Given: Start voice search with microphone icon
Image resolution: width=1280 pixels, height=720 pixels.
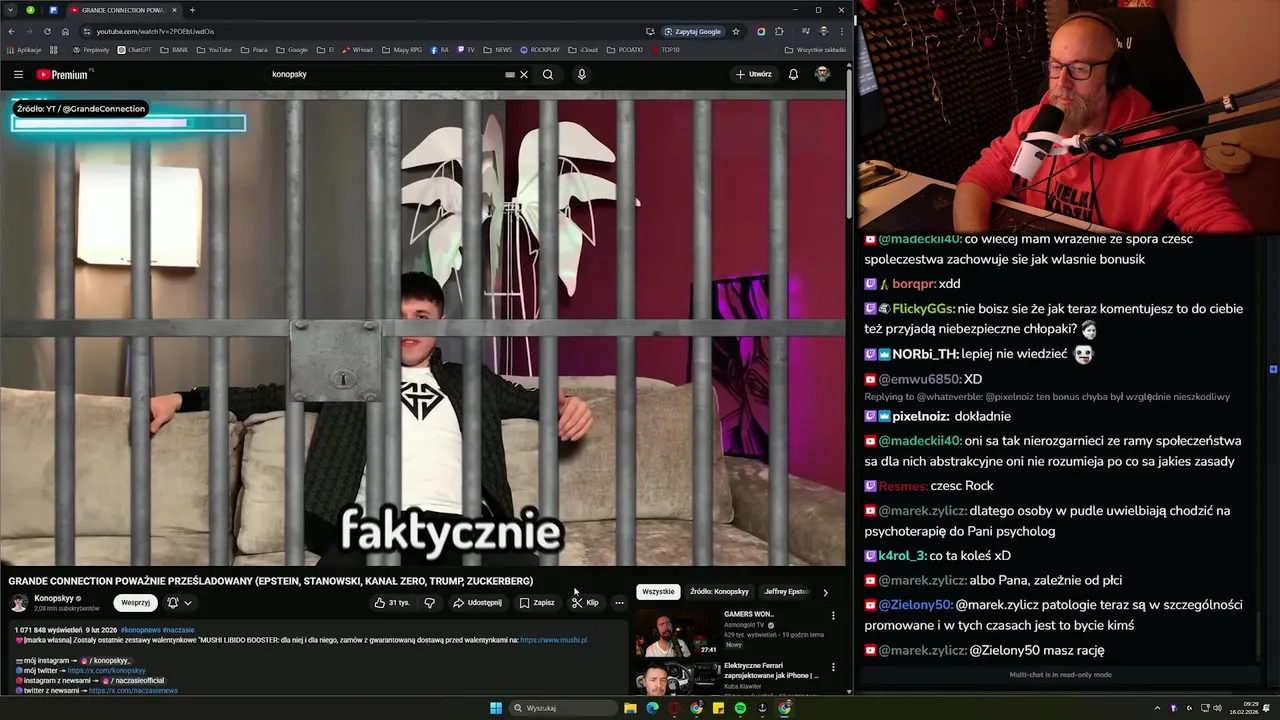Looking at the screenshot, I should 581,74.
